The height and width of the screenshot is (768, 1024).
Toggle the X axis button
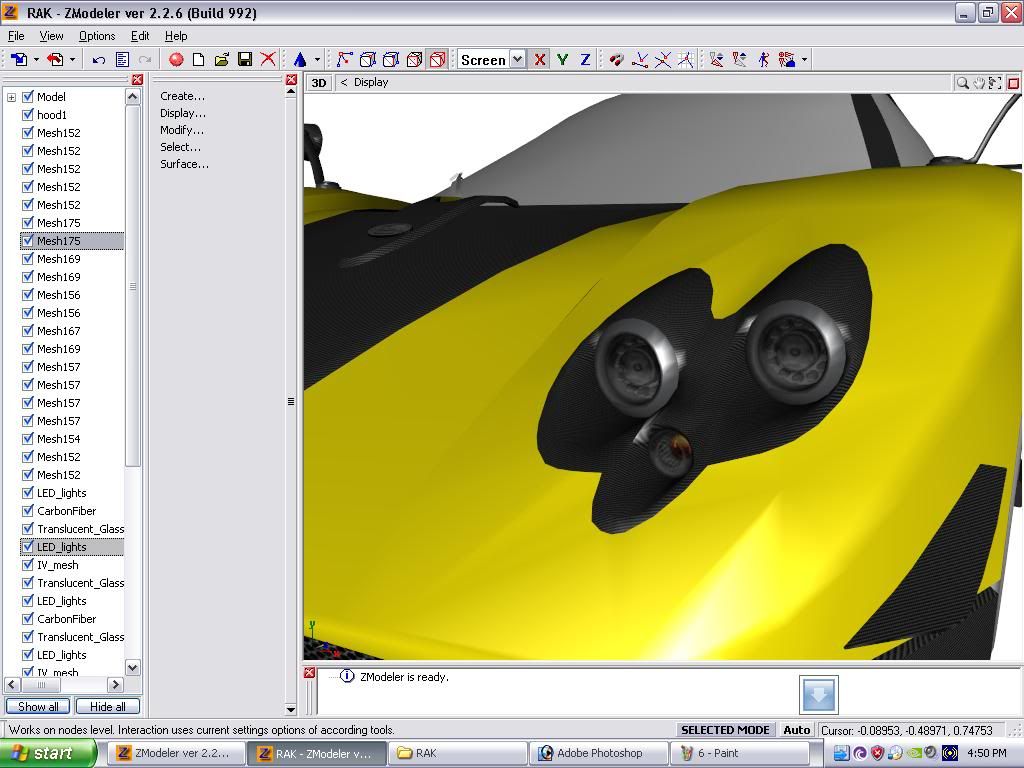[x=540, y=60]
